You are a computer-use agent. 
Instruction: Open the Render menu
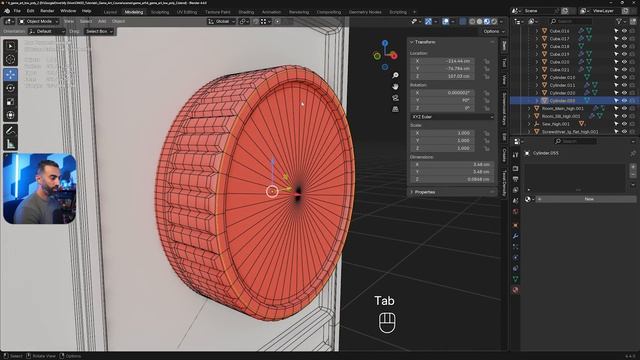click(47, 11)
